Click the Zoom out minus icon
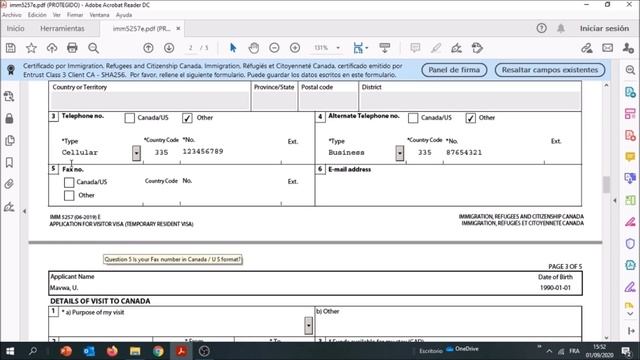 pyautogui.click(x=274, y=48)
